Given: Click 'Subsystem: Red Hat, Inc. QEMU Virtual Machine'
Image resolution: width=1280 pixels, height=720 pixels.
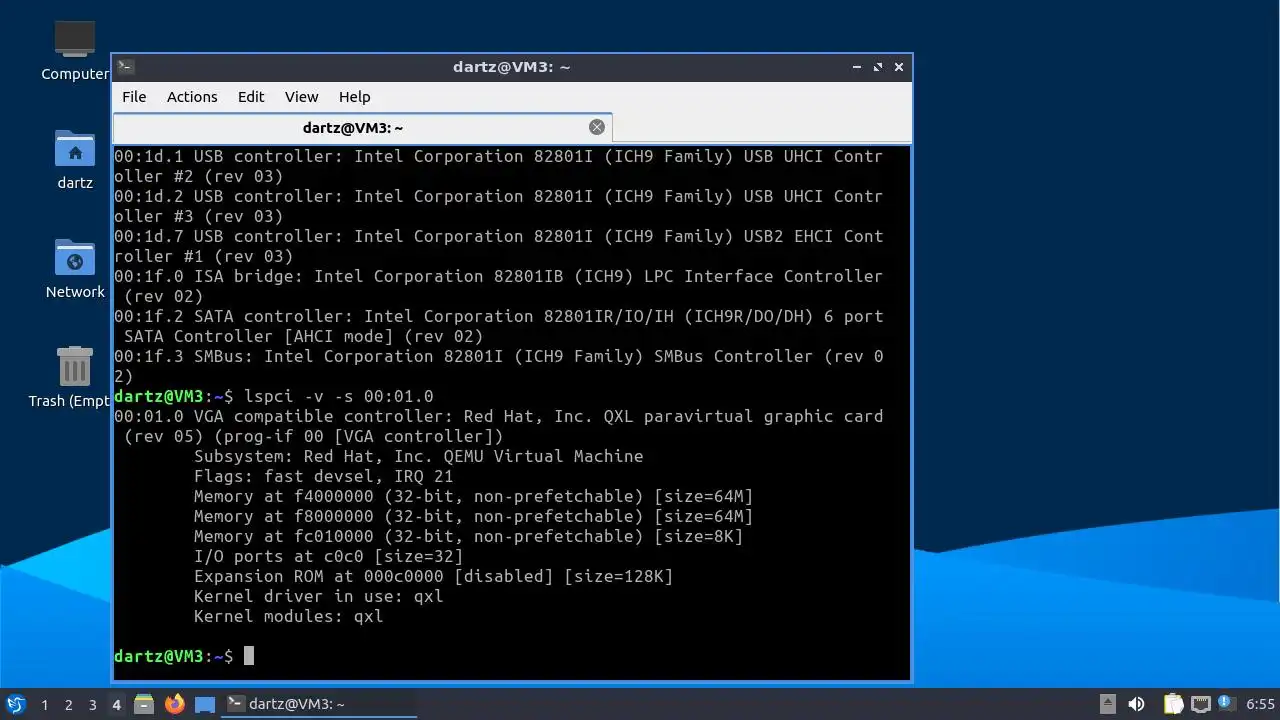Looking at the screenshot, I should [418, 456].
